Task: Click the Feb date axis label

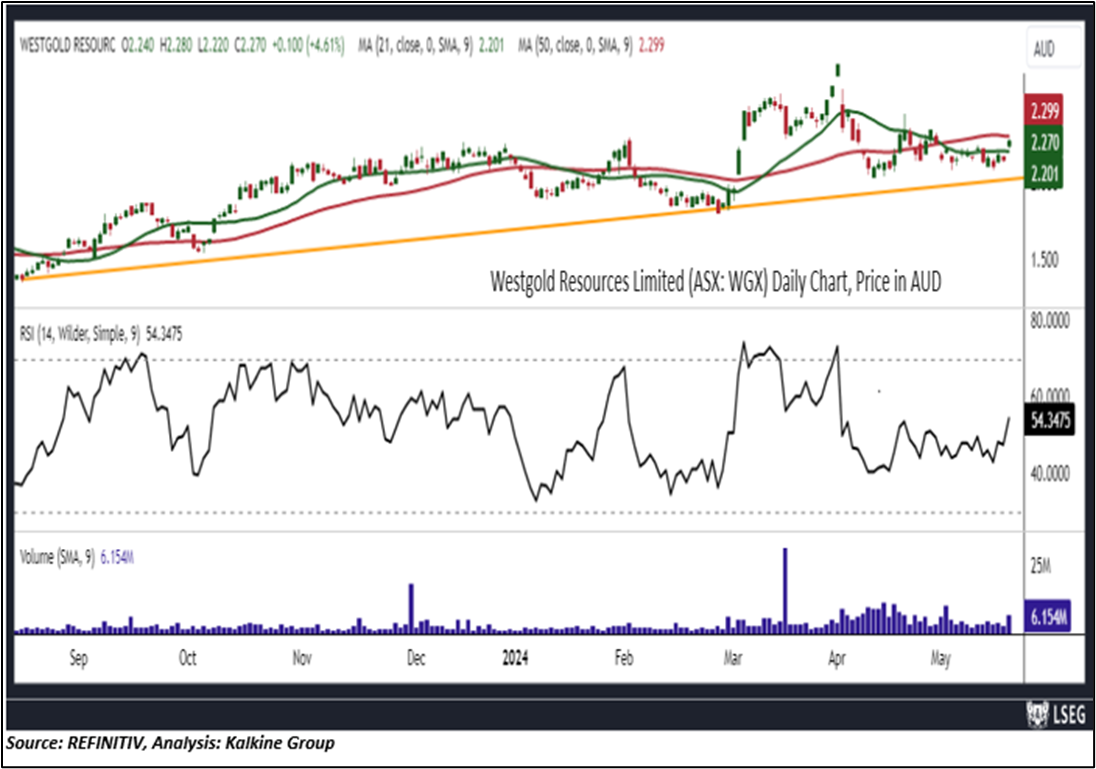Action: coord(623,659)
